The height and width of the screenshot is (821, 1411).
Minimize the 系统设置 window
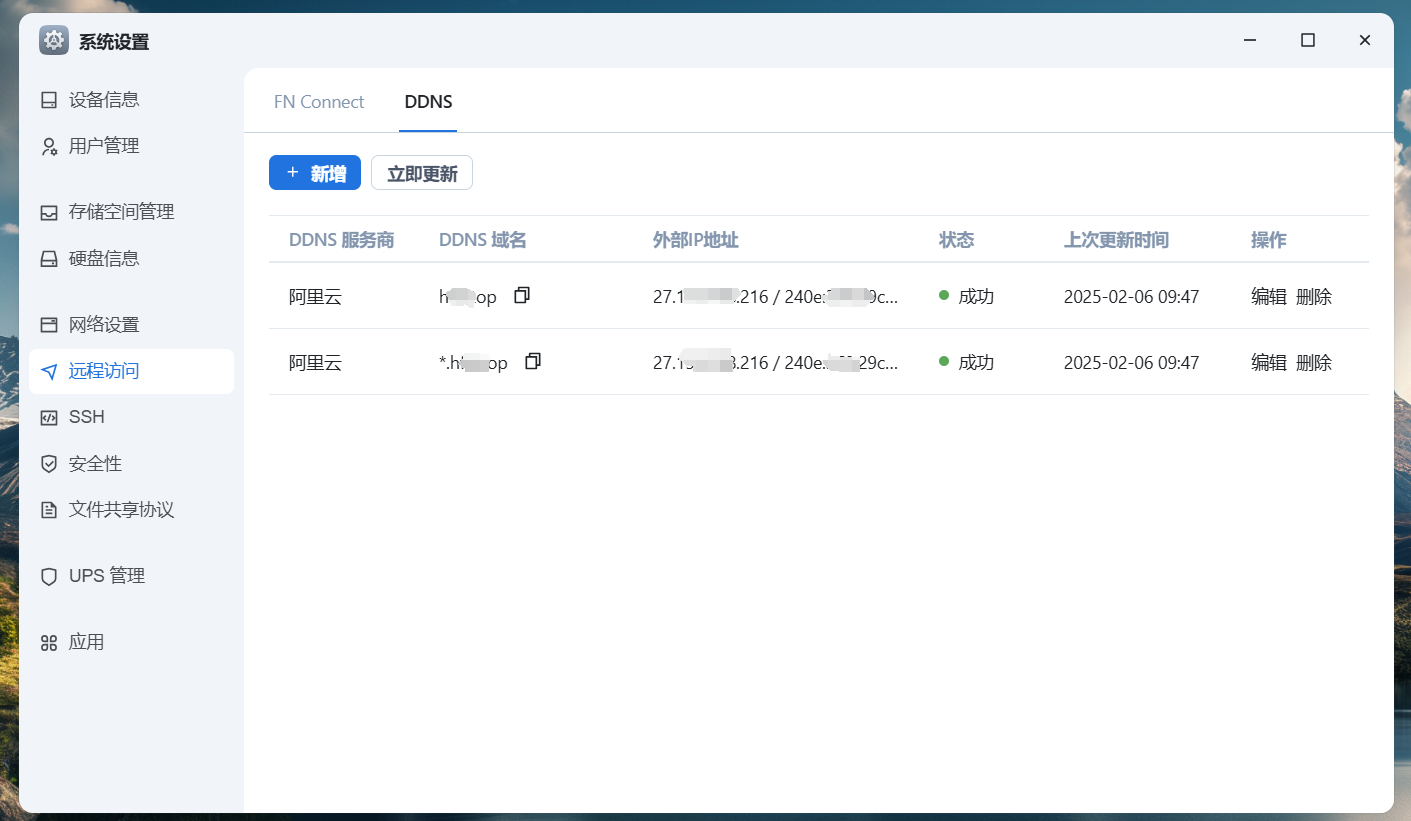click(x=1250, y=40)
